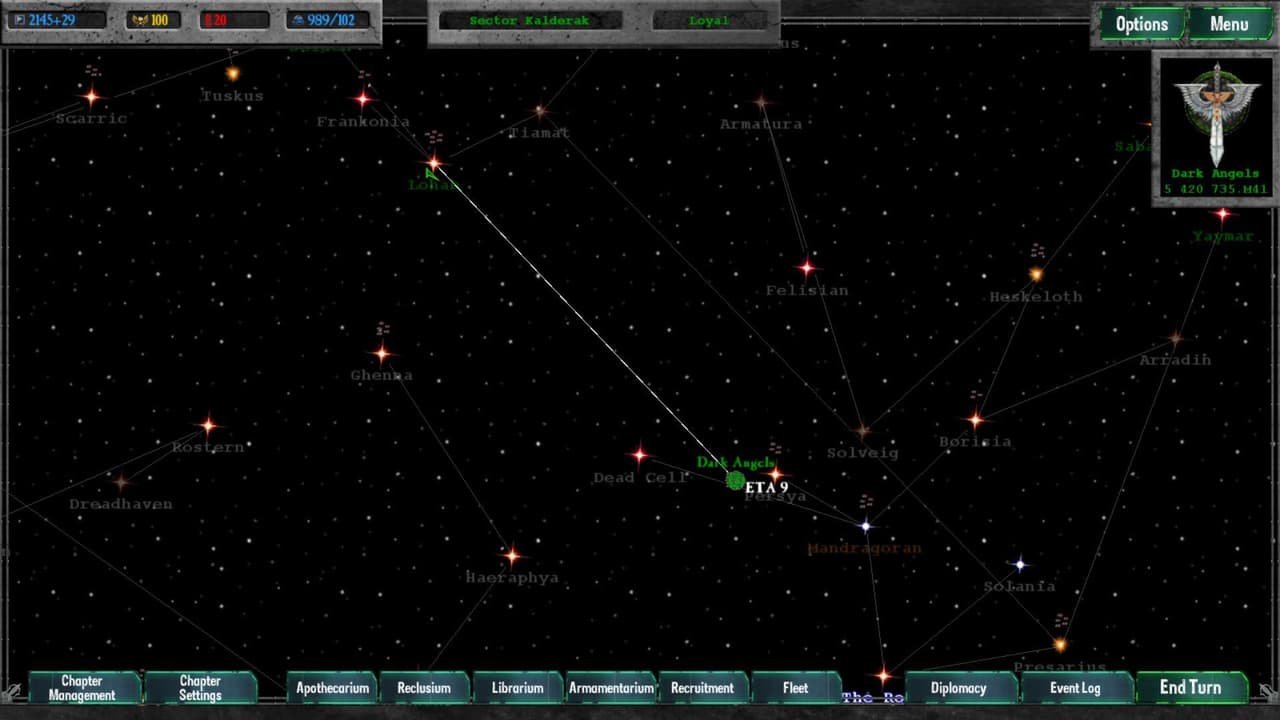Select the Heskeloth star system

1036,274
